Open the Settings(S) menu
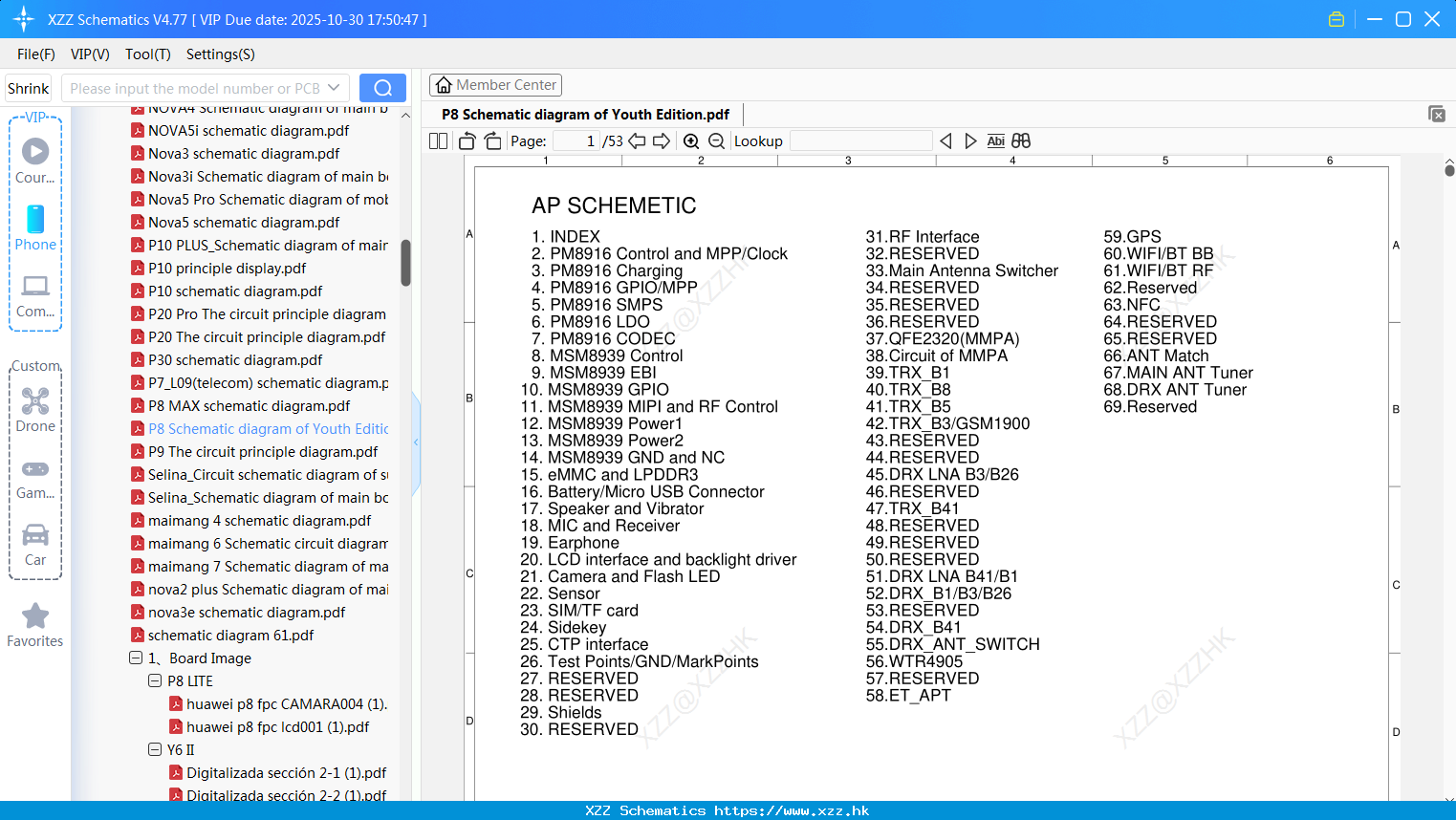Image resolution: width=1456 pixels, height=820 pixels. [x=221, y=54]
